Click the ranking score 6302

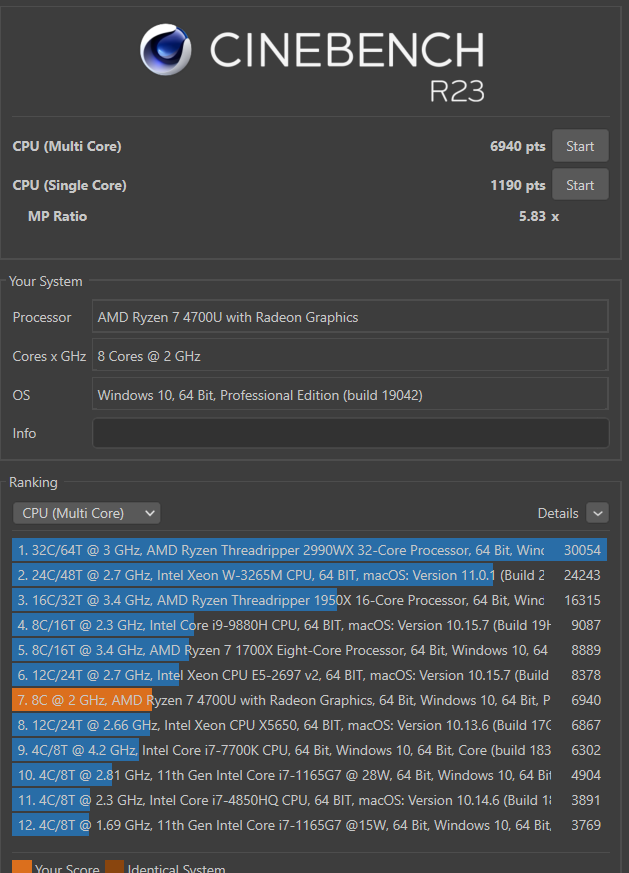[586, 750]
